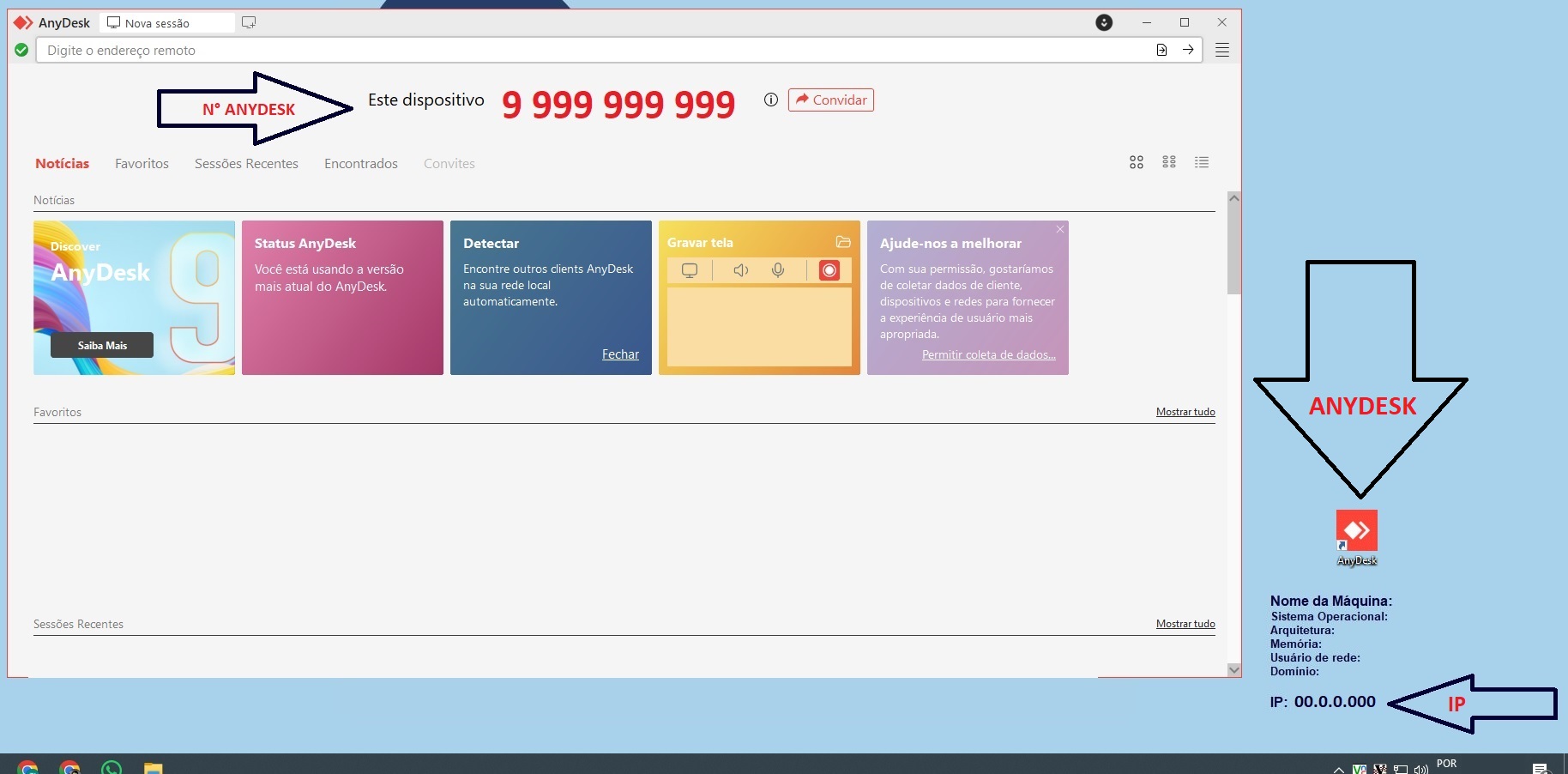Open the hamburger main menu
The image size is (1568, 774).
tap(1222, 50)
